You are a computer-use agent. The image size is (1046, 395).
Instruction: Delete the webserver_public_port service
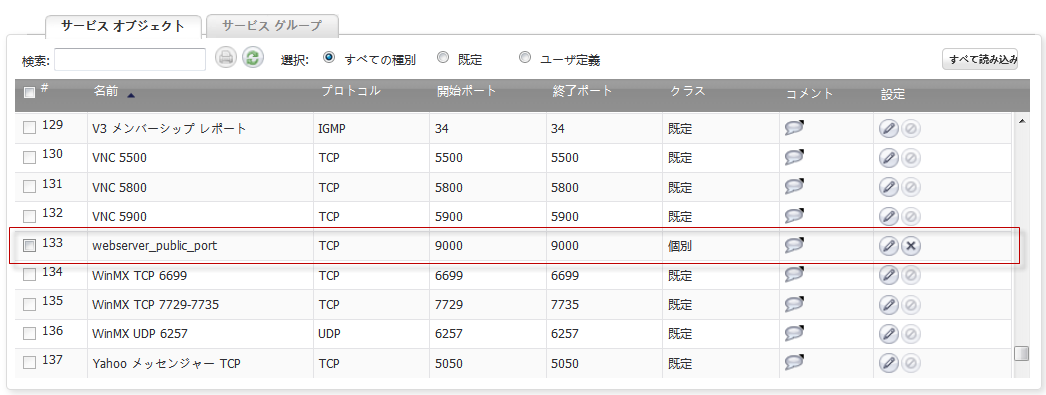[911, 246]
